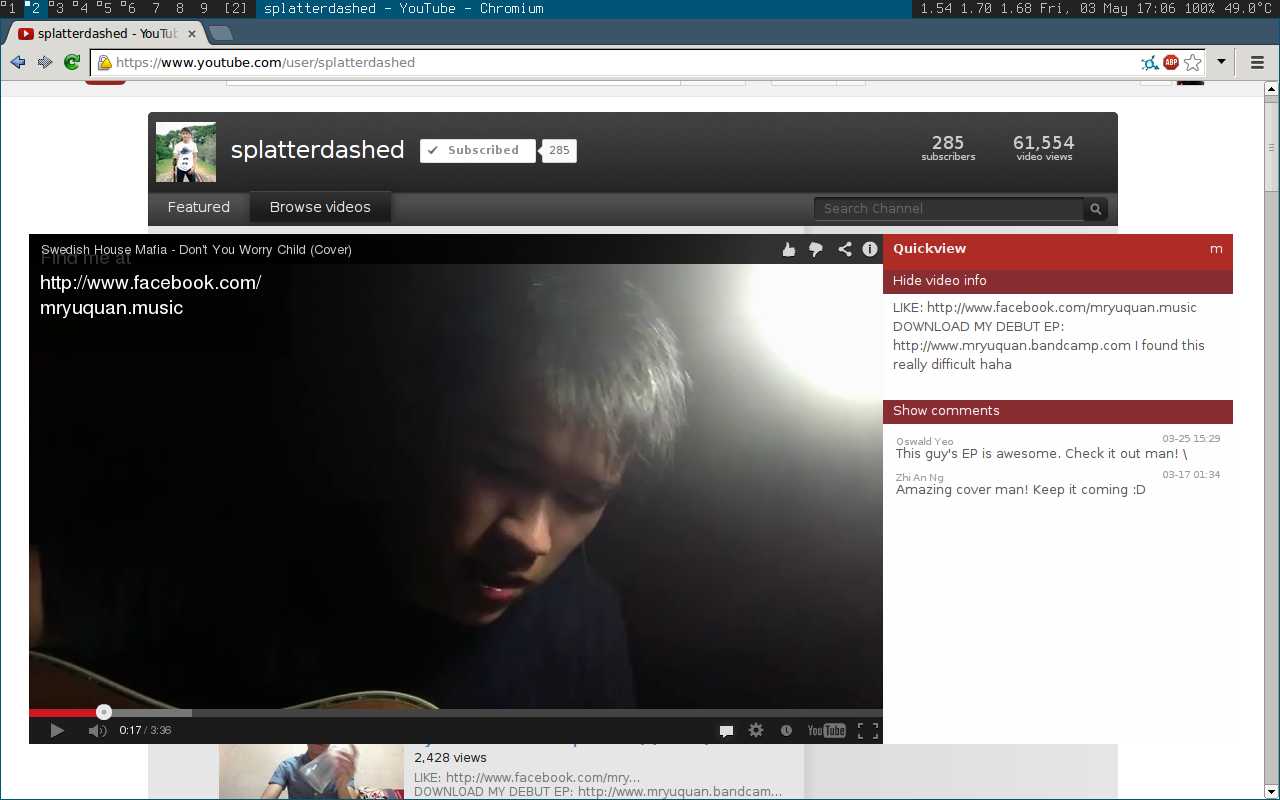Click the blocked-plugin icon in the address bar
The width and height of the screenshot is (1280, 800).
1150,62
